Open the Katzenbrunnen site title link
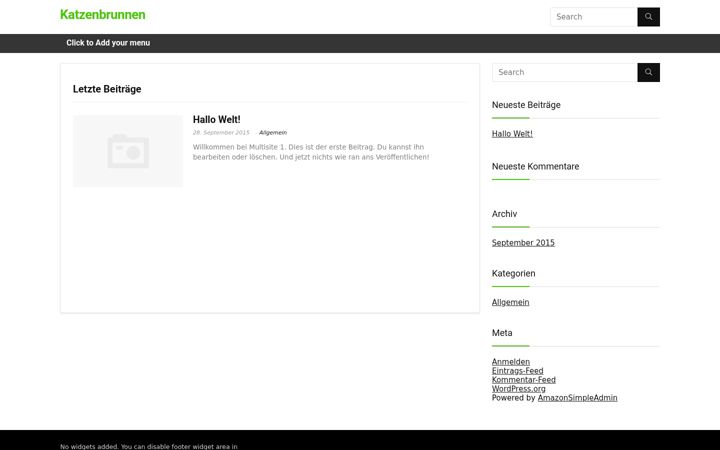The image size is (720, 450). point(102,15)
